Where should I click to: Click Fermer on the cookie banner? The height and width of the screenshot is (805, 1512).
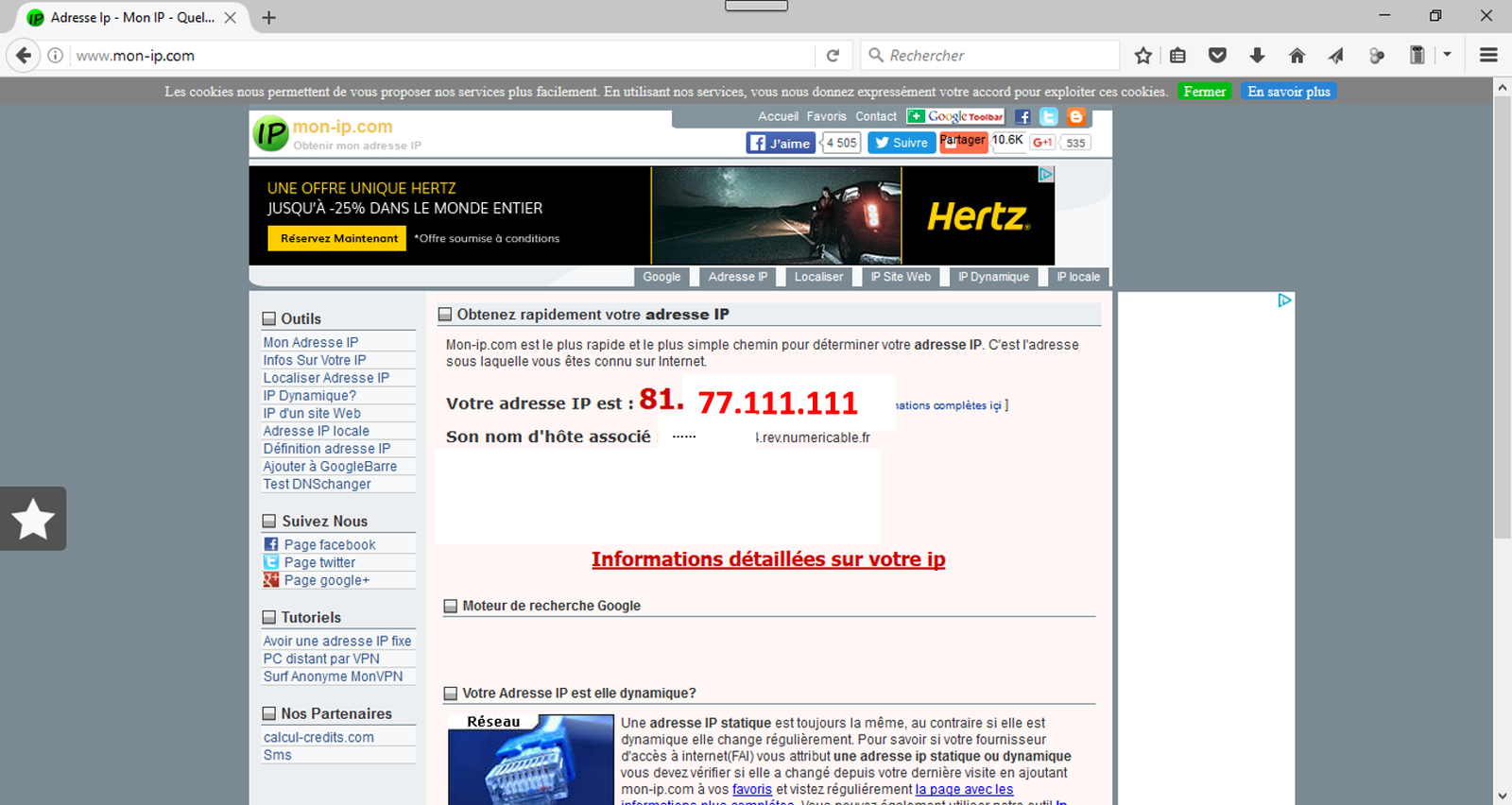pos(1204,92)
